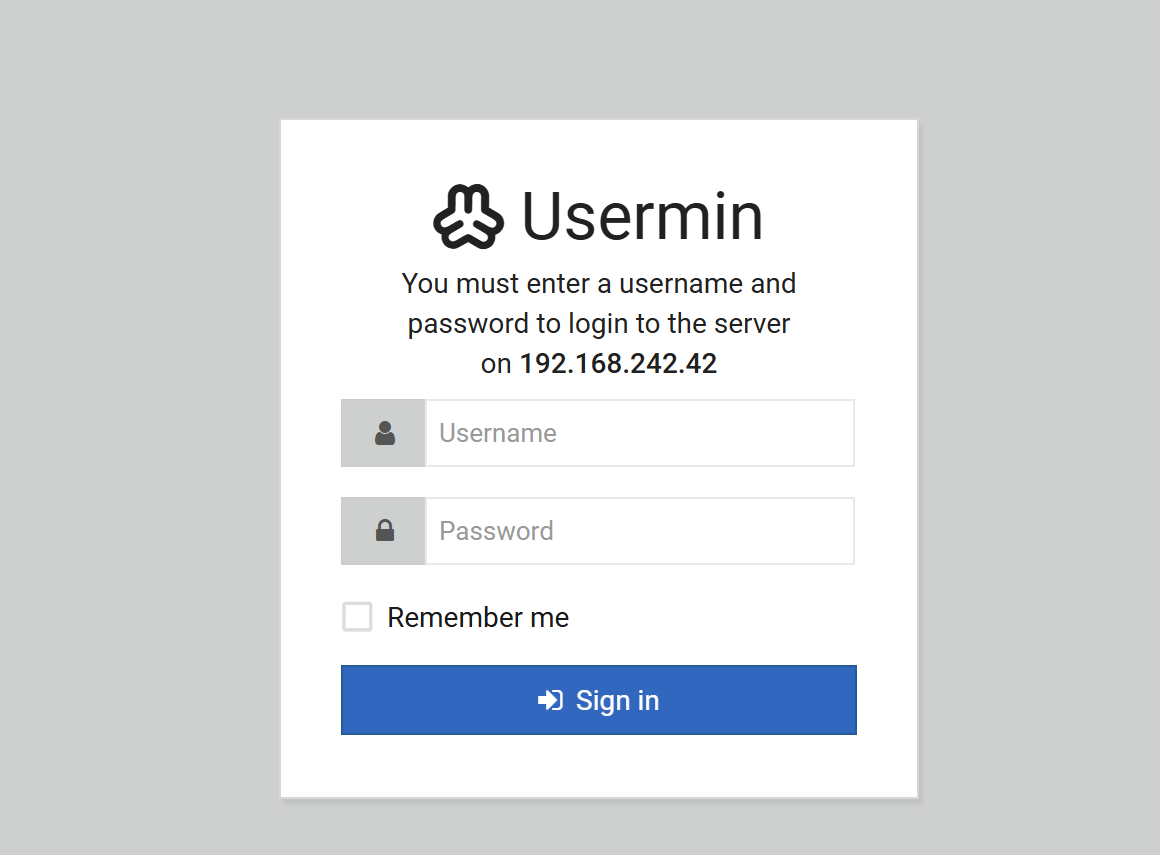Screen dimensions: 1160x855
Task: Click the "Username" placeholder text
Action: coord(498,433)
